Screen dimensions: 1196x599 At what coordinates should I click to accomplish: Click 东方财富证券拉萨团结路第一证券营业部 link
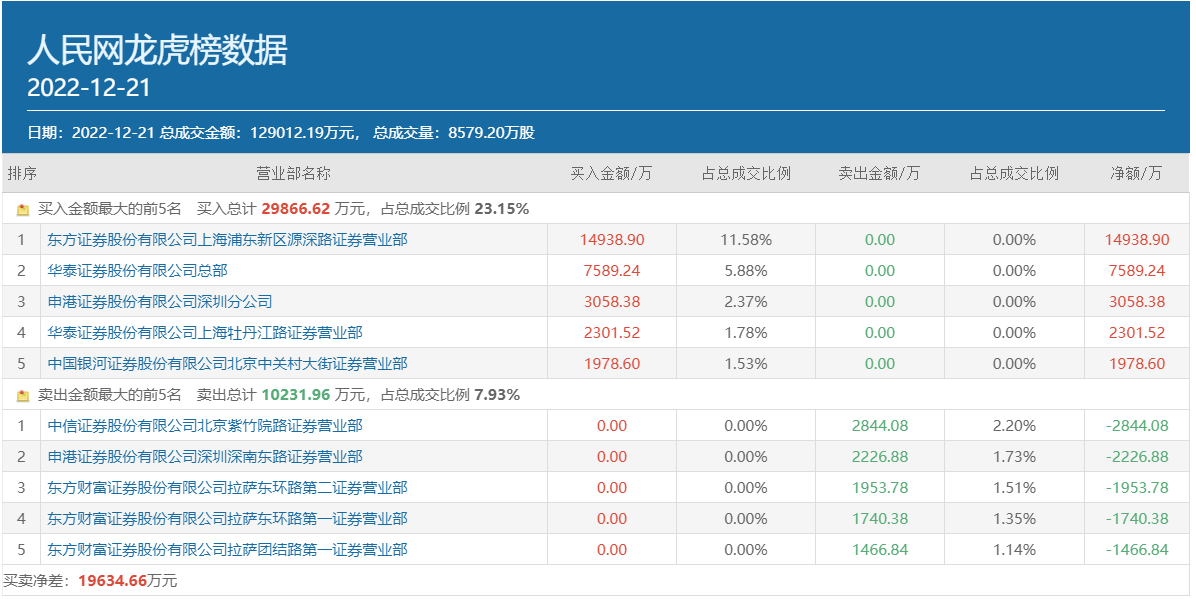coord(227,550)
